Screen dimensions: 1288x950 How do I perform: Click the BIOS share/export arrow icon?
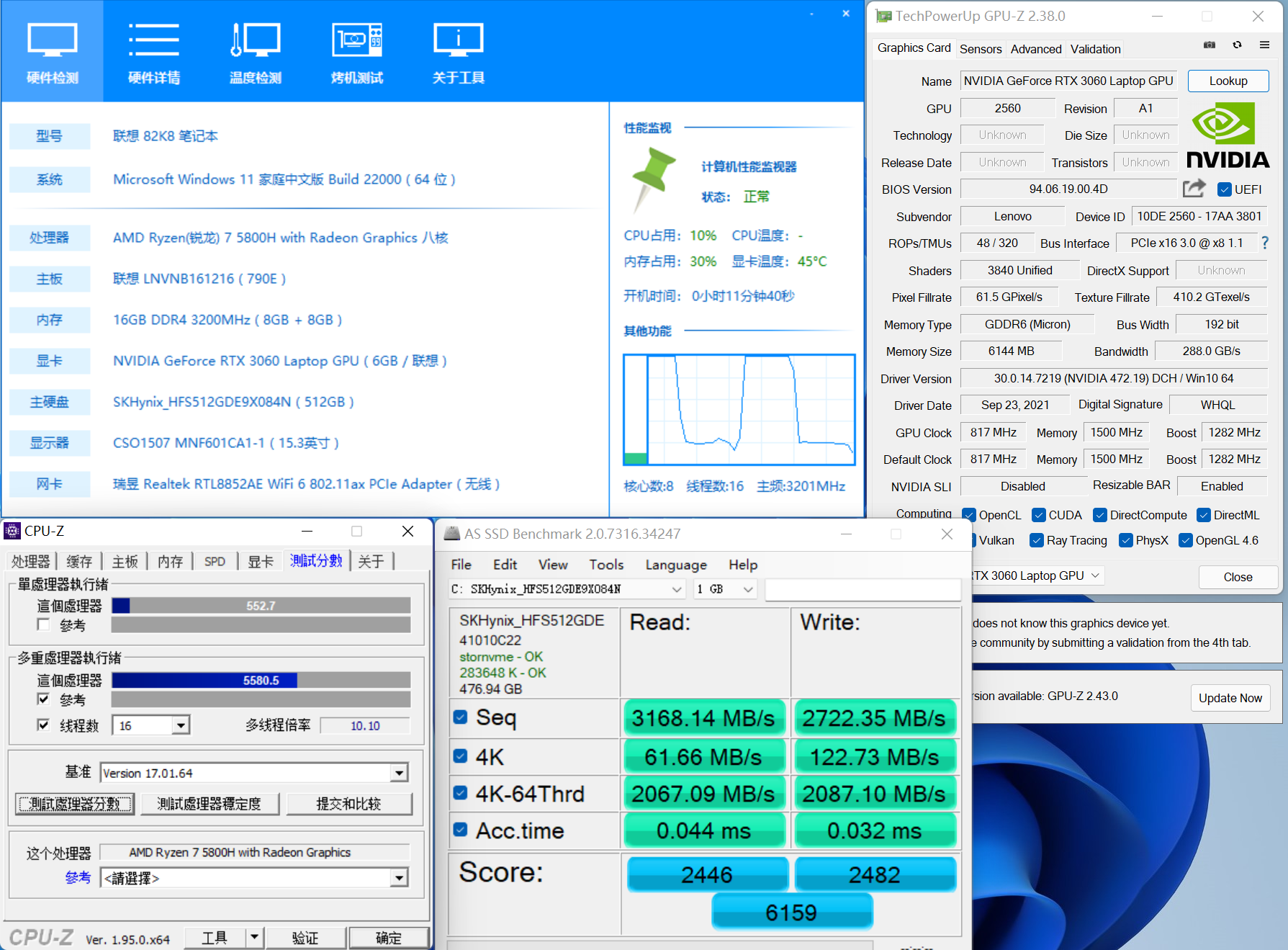coord(1194,189)
